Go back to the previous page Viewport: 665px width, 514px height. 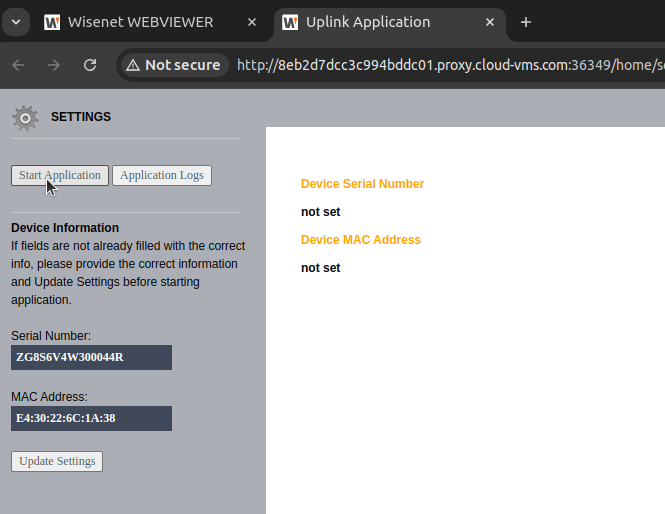(x=18, y=65)
